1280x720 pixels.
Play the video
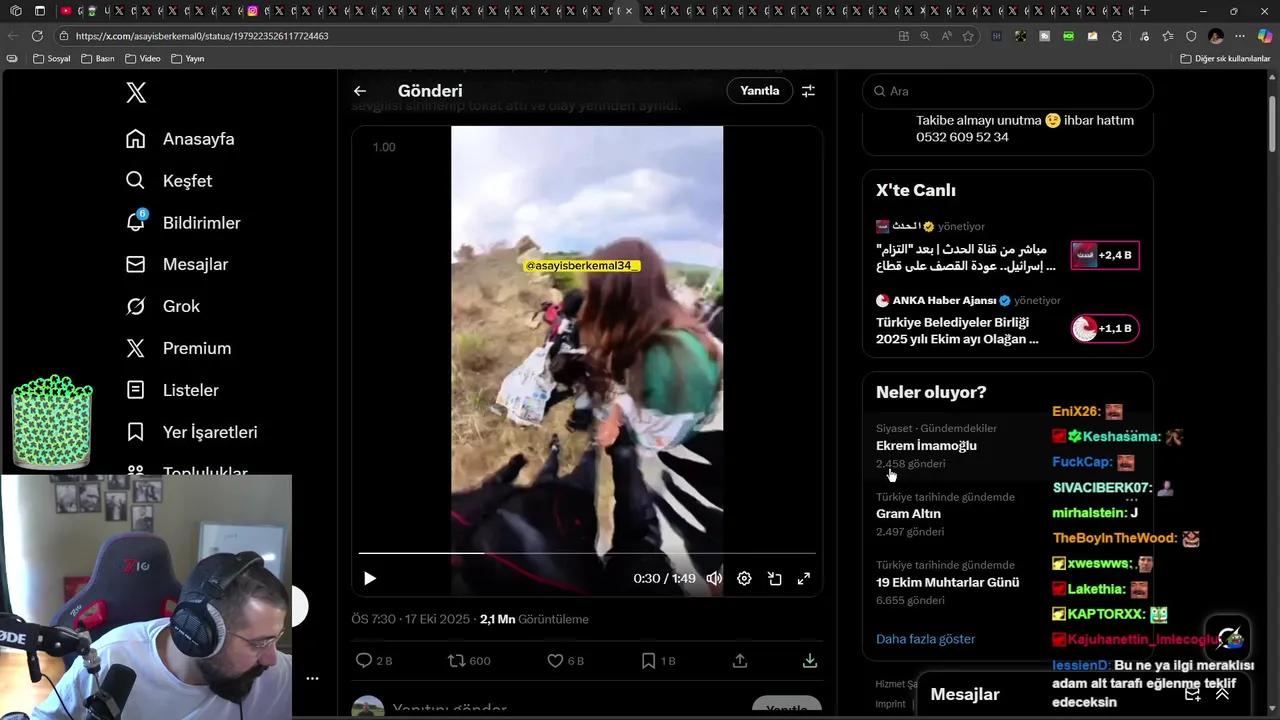(x=370, y=579)
